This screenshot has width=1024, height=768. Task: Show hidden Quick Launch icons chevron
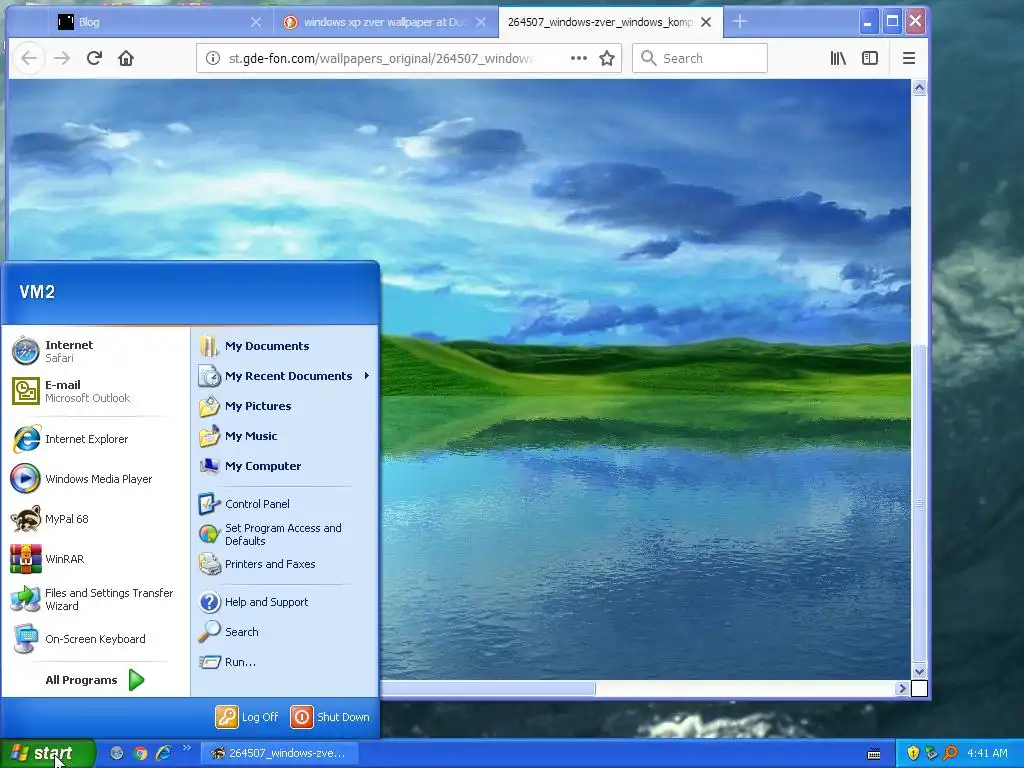click(x=187, y=748)
